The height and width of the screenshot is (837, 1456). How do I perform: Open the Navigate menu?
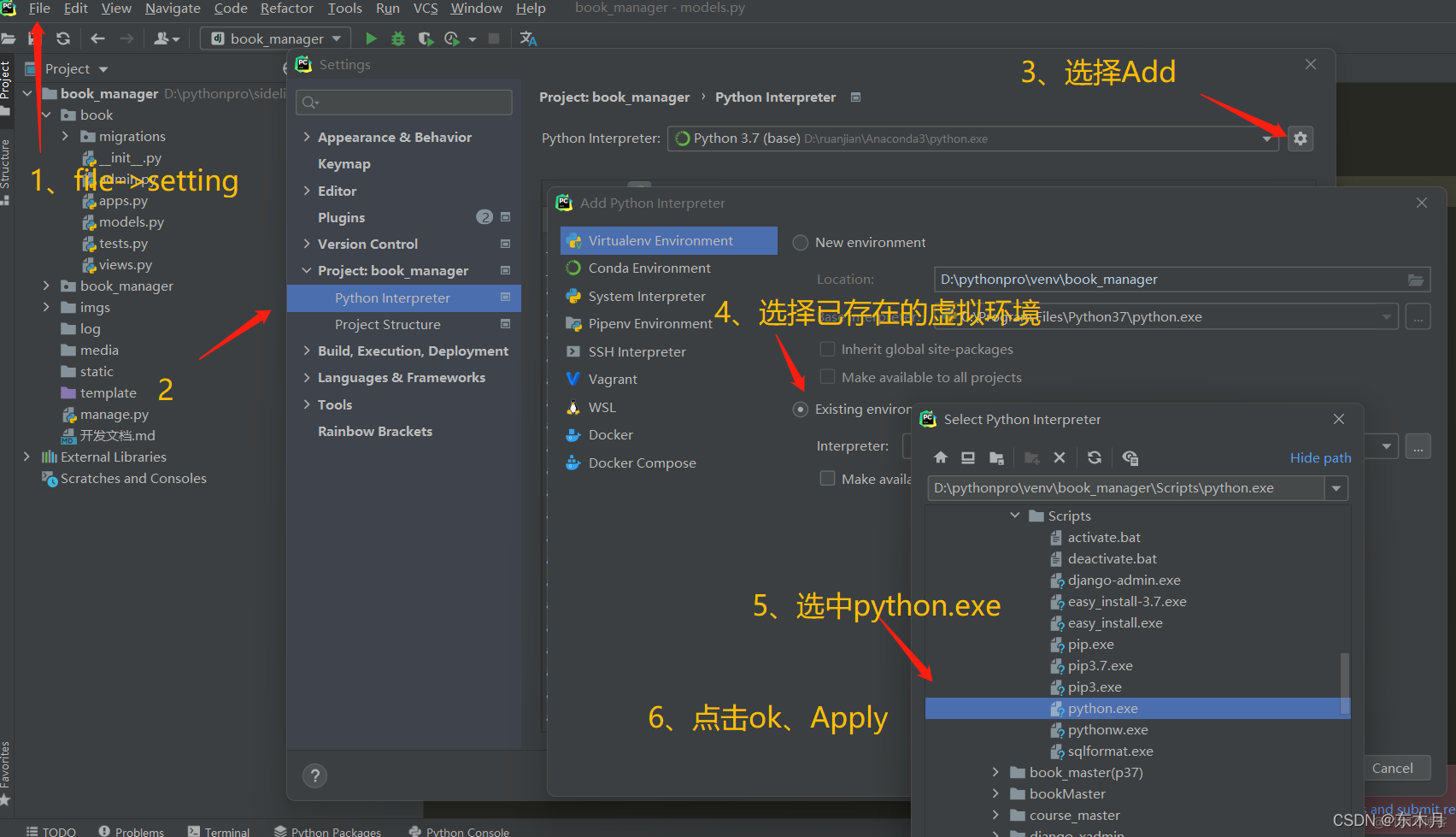pos(173,9)
